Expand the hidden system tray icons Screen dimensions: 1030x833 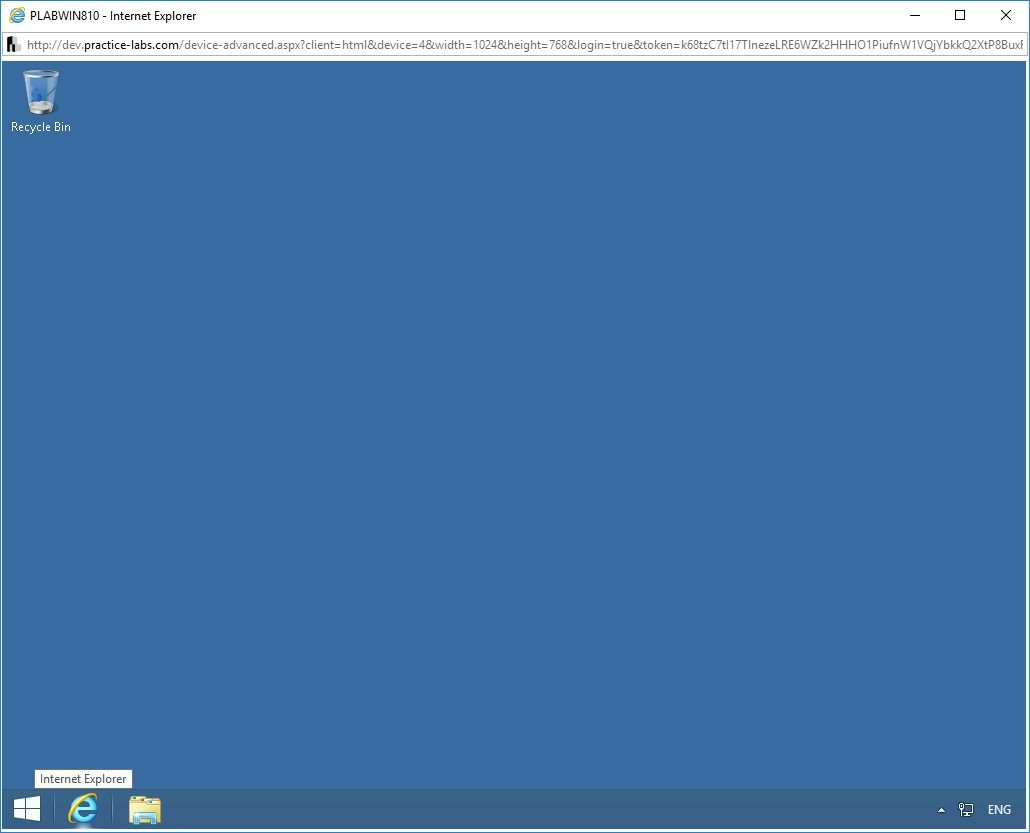coord(940,809)
